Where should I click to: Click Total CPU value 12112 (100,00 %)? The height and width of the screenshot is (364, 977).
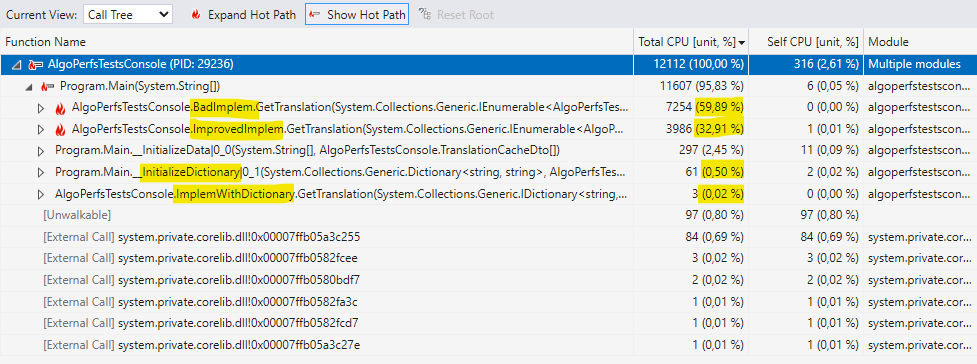coord(698,64)
